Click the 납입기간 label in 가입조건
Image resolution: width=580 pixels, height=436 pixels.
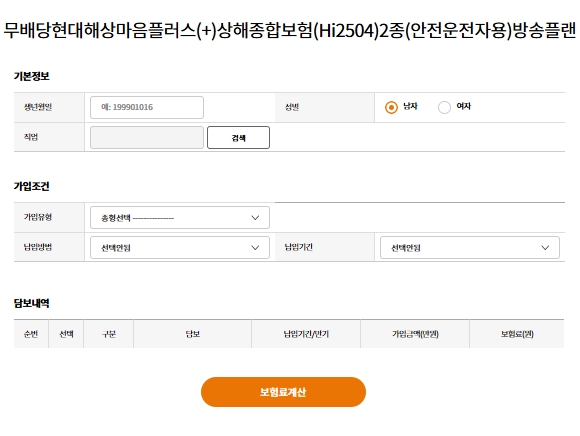[x=299, y=247]
